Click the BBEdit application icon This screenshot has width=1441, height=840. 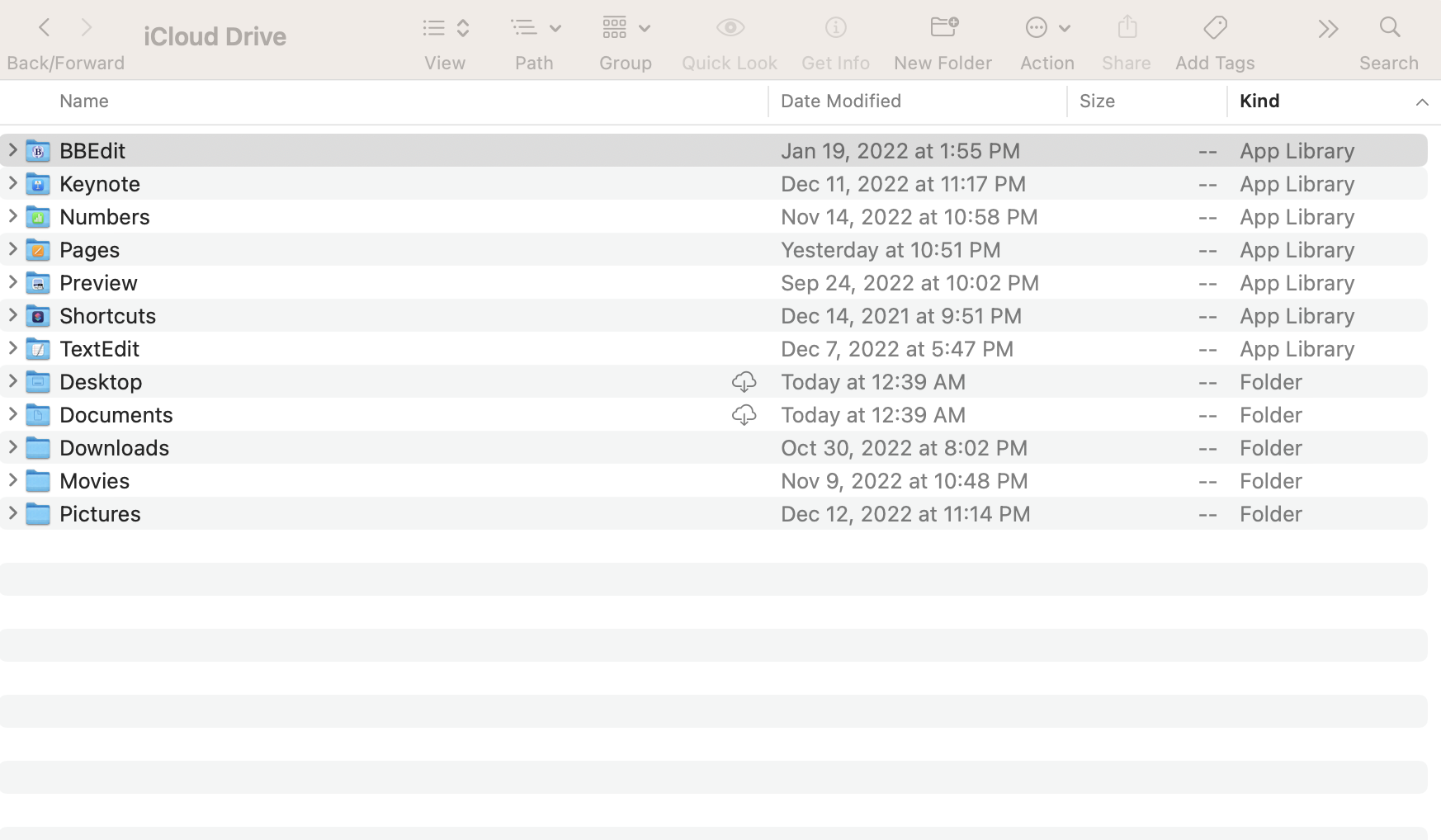coord(38,150)
